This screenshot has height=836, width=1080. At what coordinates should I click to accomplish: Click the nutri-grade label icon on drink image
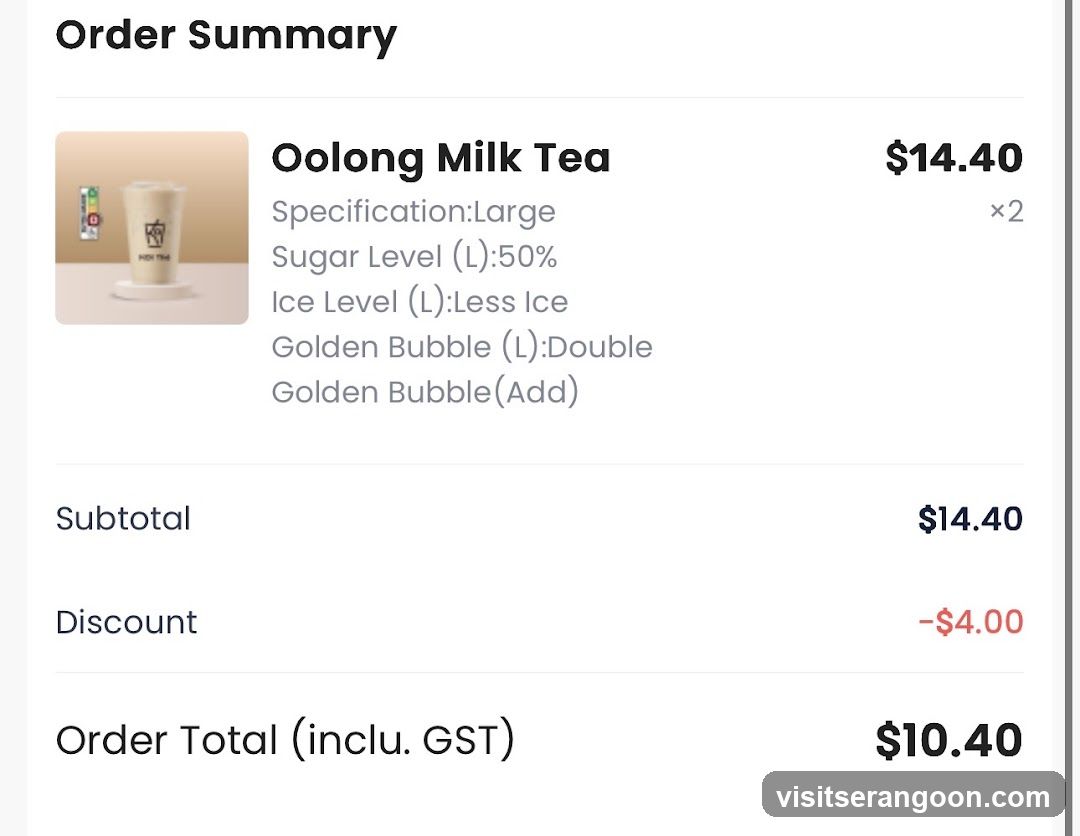pos(90,213)
